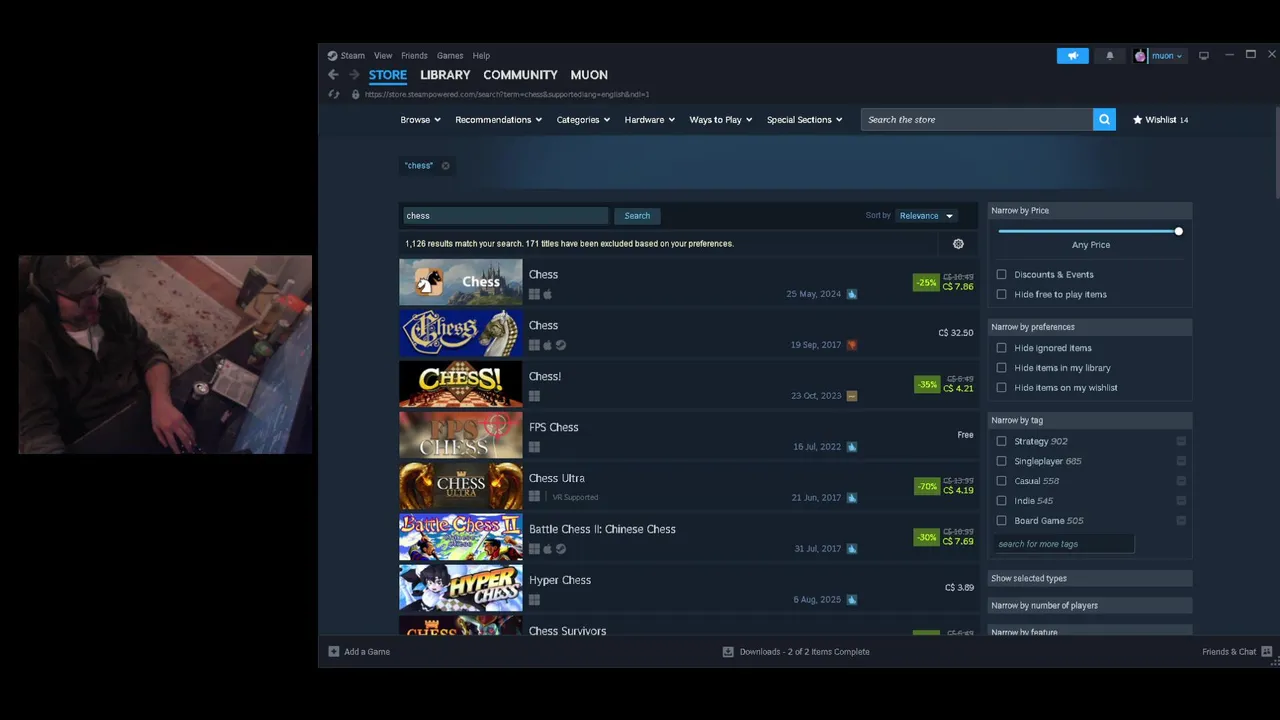This screenshot has height=720, width=1280.
Task: Switch to the COMMUNITY tab
Action: (520, 75)
